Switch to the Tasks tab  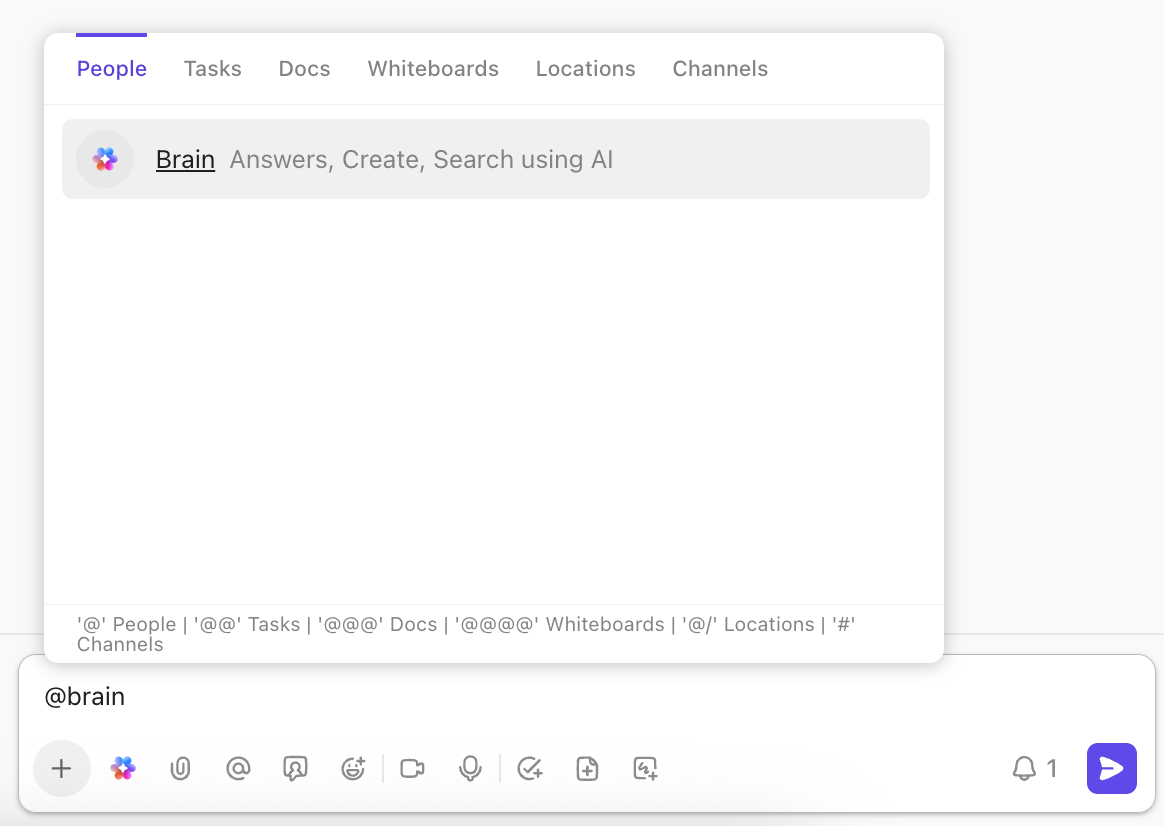pos(212,69)
